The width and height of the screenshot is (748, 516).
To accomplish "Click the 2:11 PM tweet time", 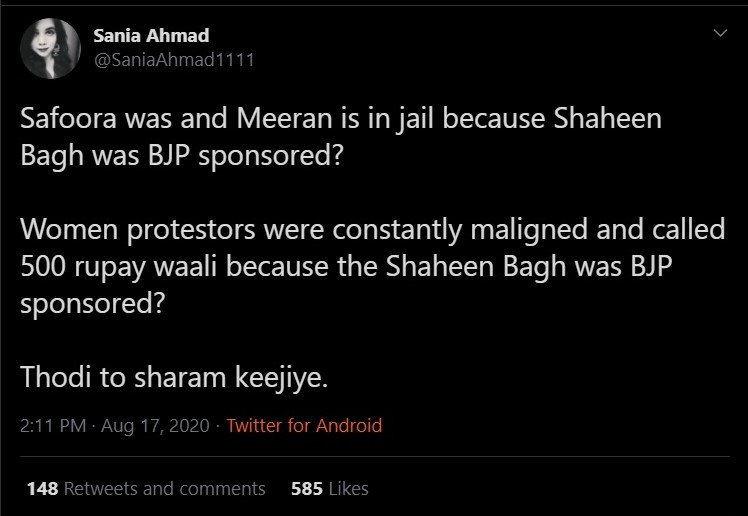I will [53, 425].
